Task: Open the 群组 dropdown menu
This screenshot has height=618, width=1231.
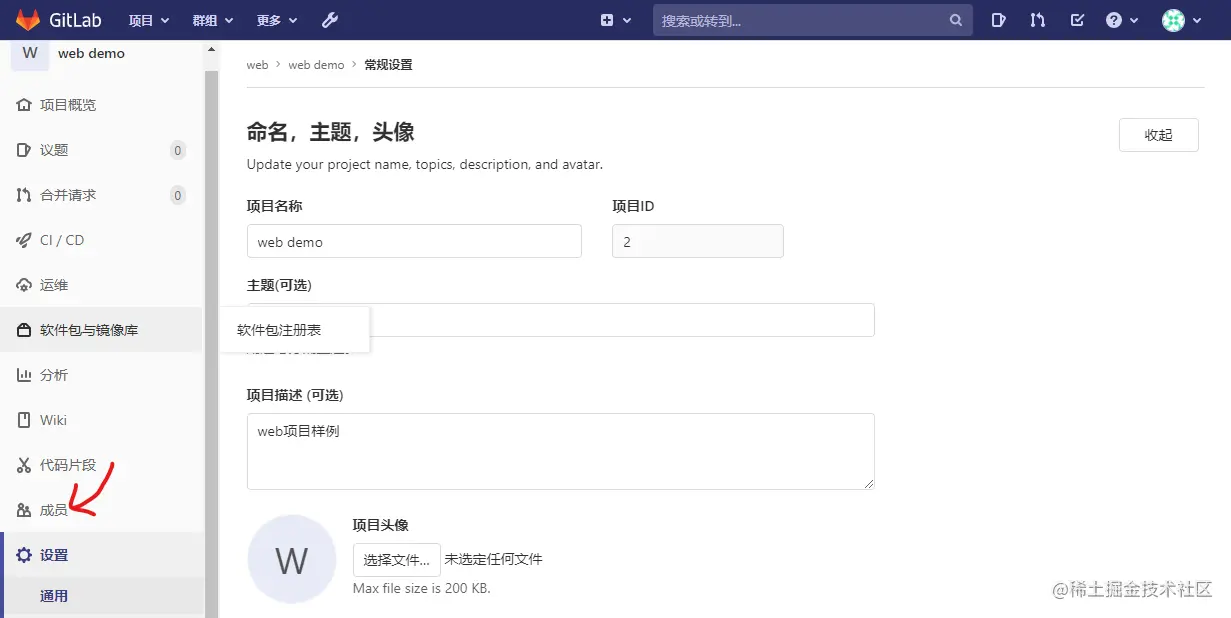Action: [x=212, y=20]
